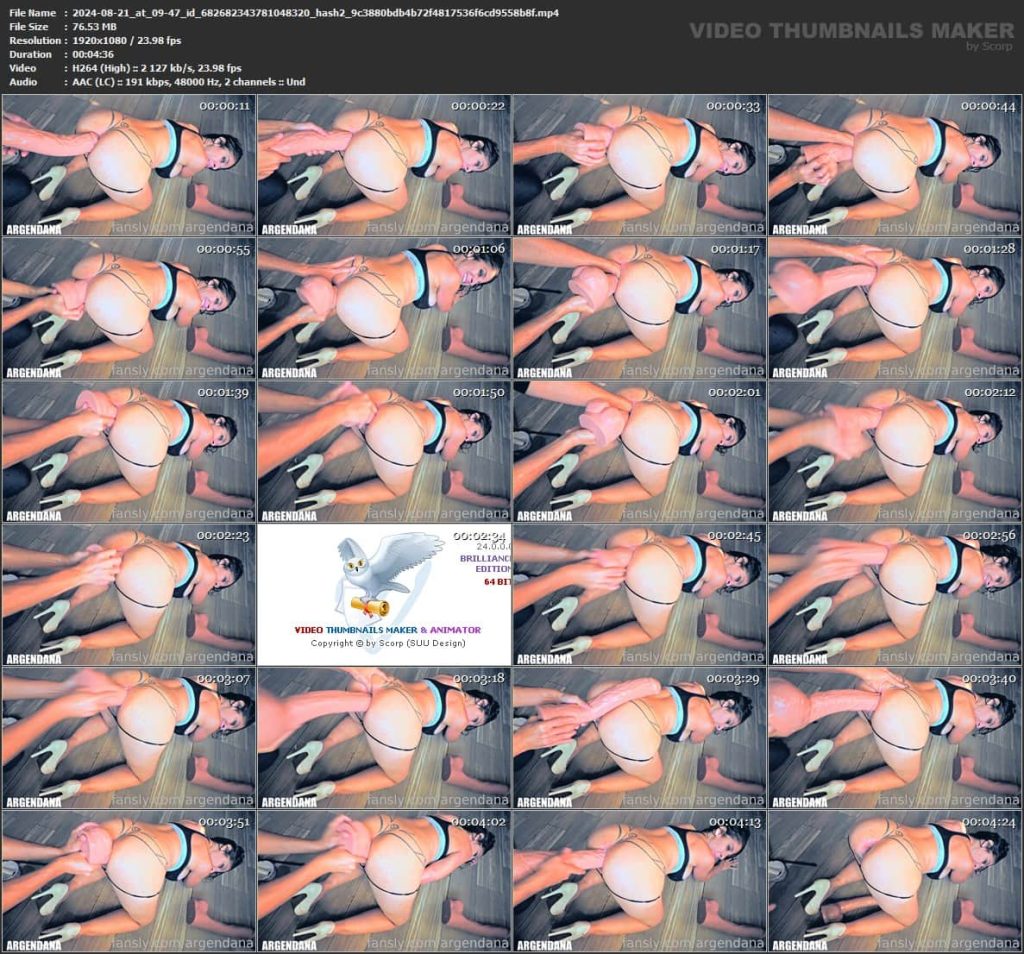Click the frame marked 00:03:29

[639, 737]
